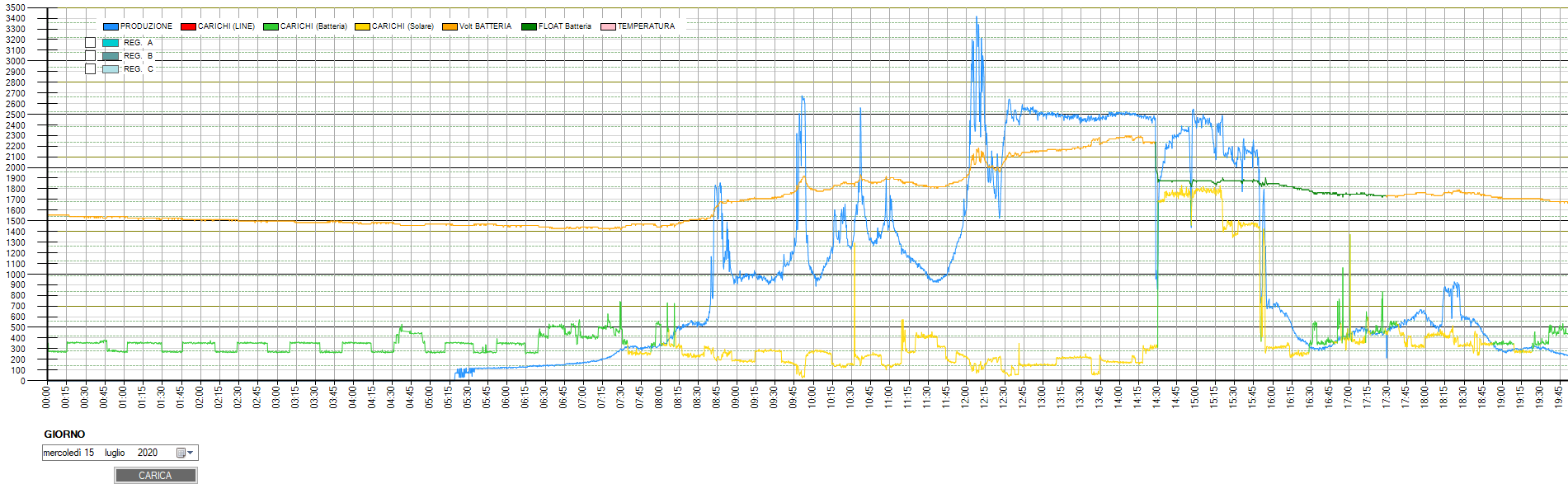Screen dimensions: 1568x498
Task: Click the orange Volt BATTERIA legend marker
Action: click(x=450, y=26)
